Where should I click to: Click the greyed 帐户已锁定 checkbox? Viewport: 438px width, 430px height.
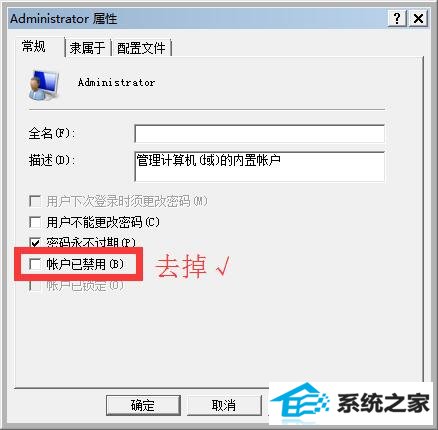35,285
